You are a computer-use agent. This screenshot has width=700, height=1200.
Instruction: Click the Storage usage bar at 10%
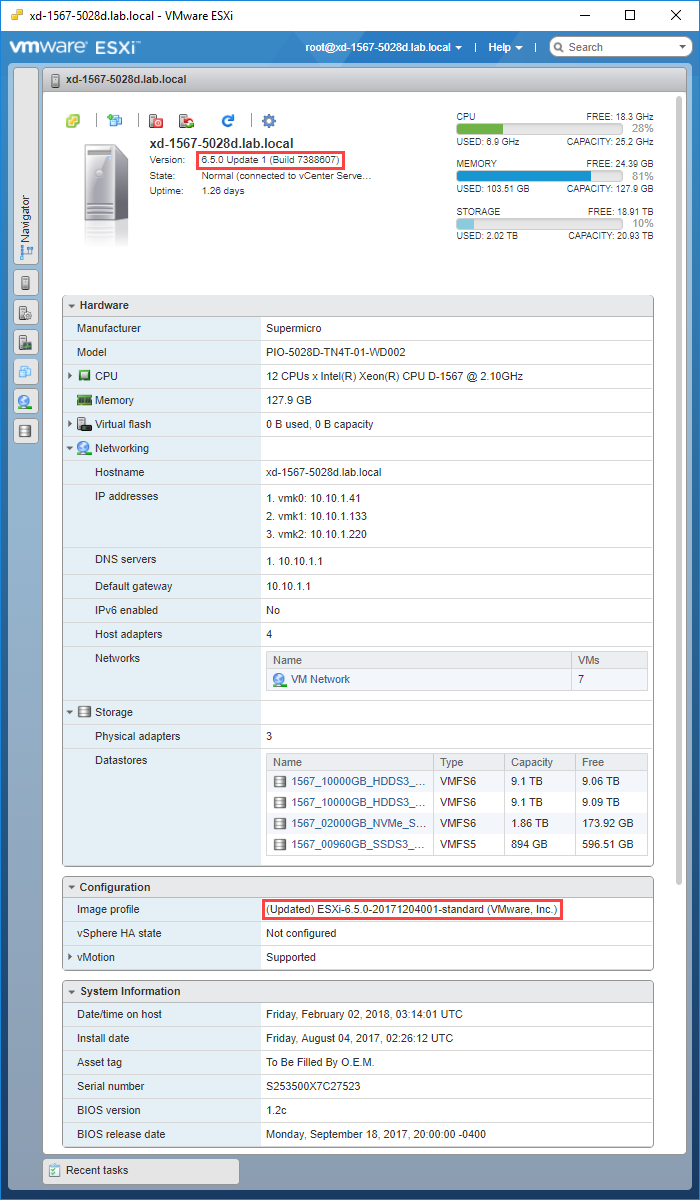click(539, 224)
